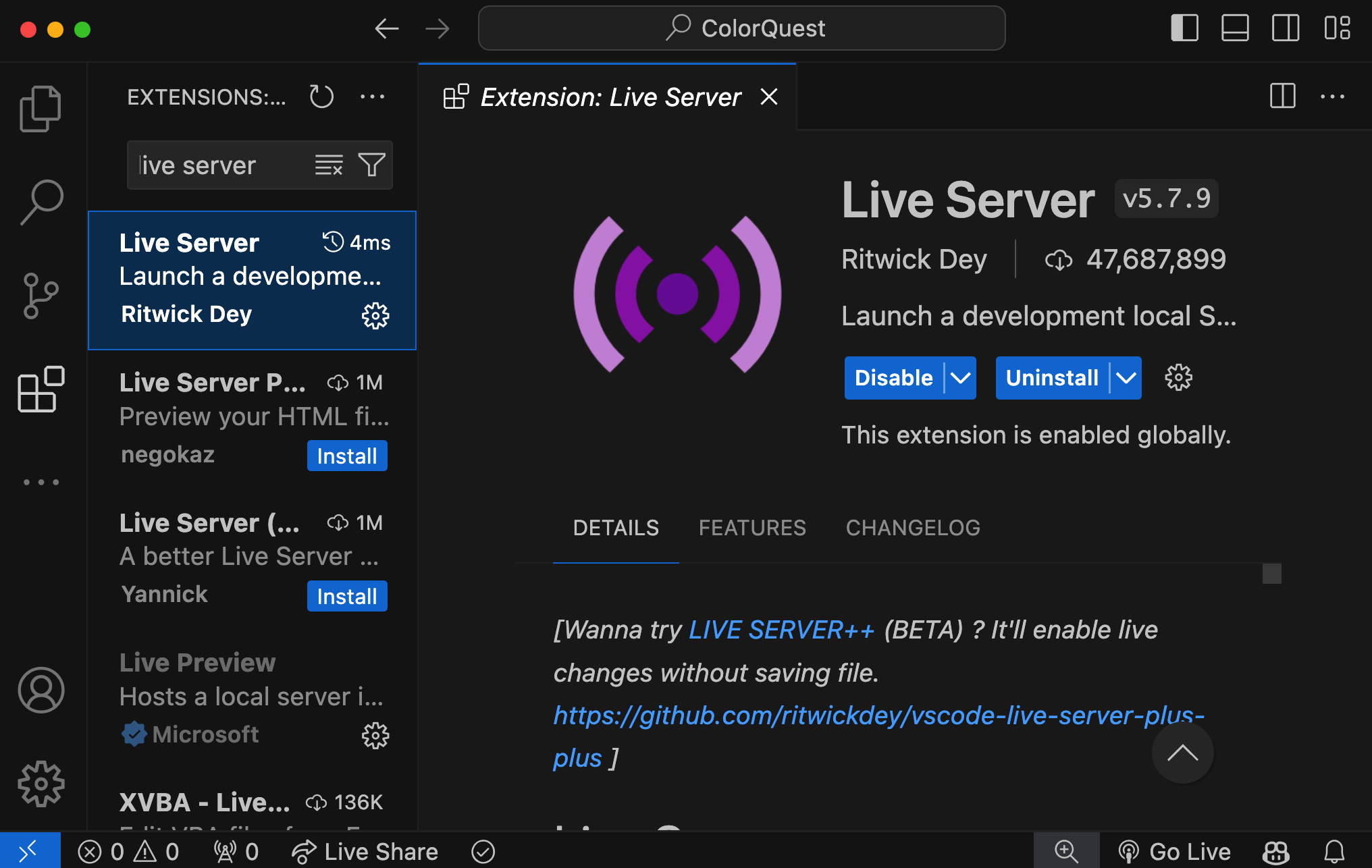Toggle the primary side bar
Image resolution: width=1372 pixels, height=868 pixels.
(x=1184, y=28)
